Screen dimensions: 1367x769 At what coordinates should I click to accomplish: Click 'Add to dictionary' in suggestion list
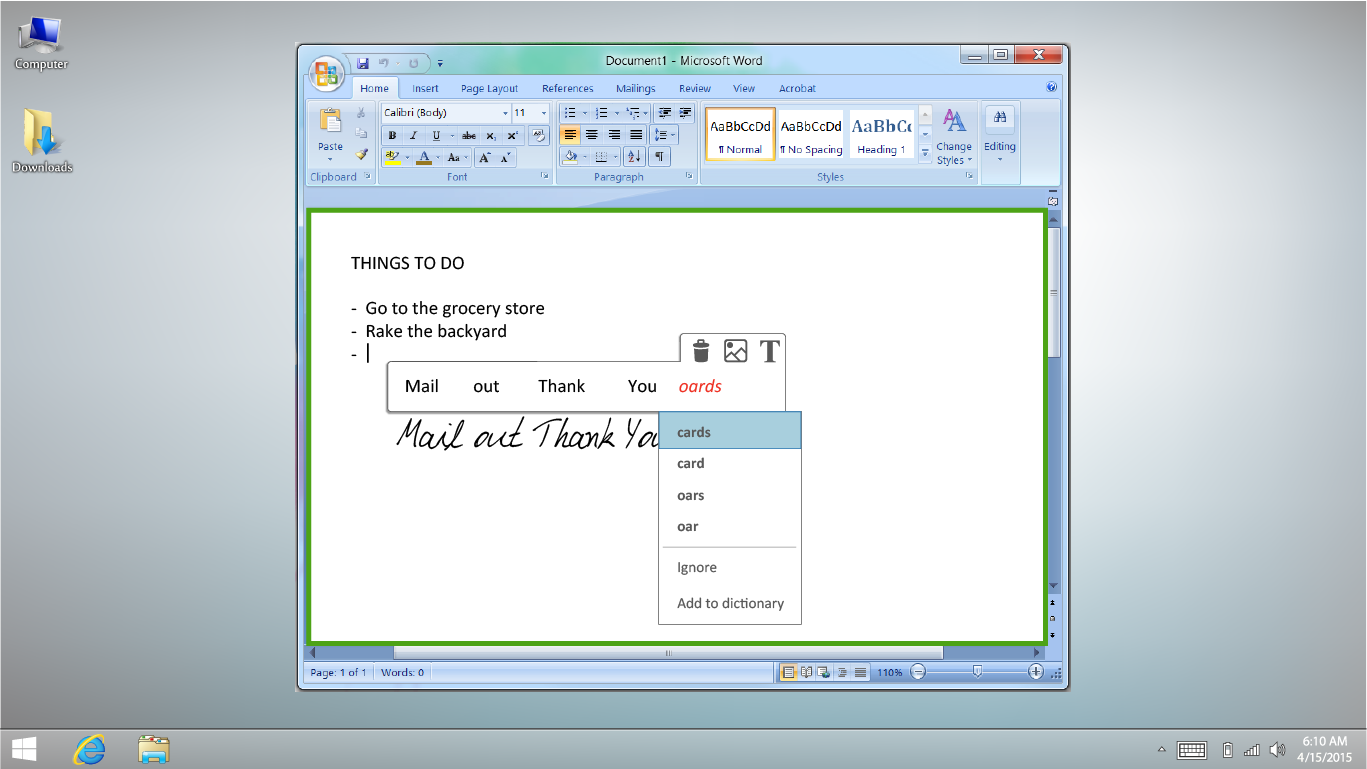[730, 603]
